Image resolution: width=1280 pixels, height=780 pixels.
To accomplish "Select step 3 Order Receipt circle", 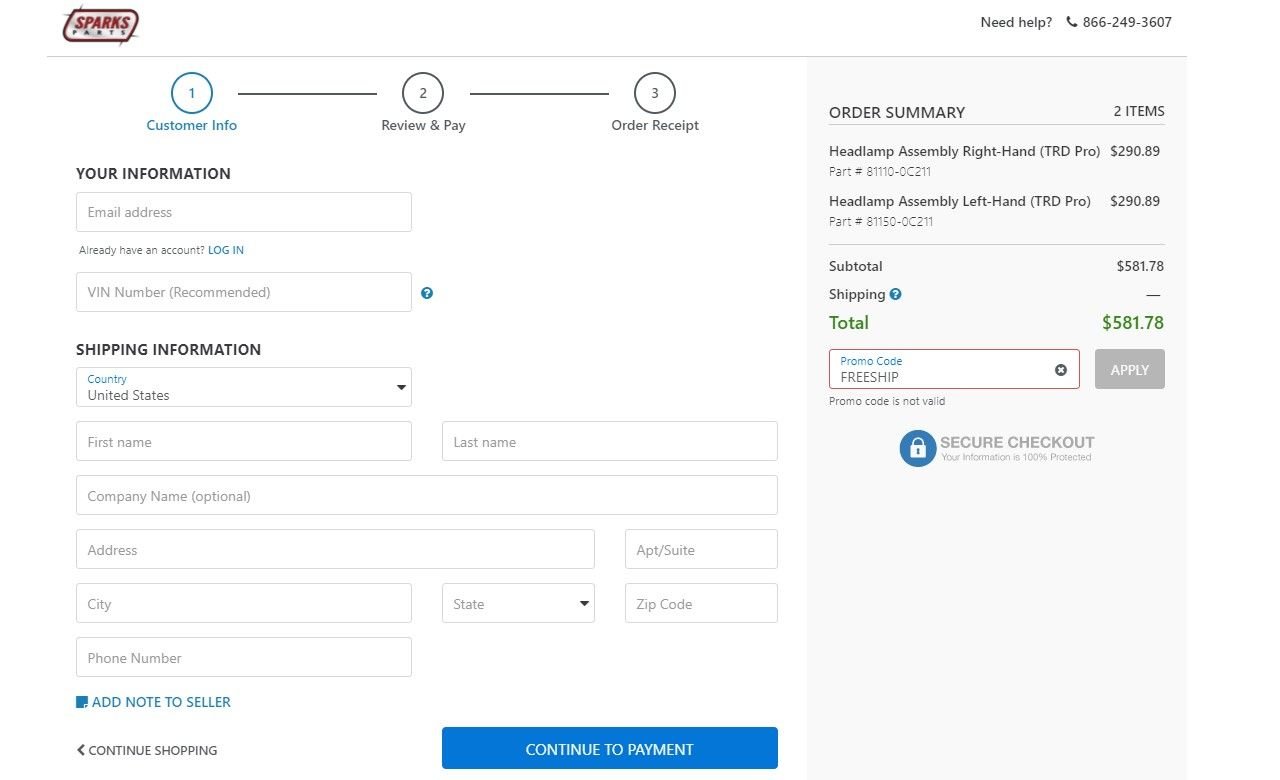I will 655,94.
